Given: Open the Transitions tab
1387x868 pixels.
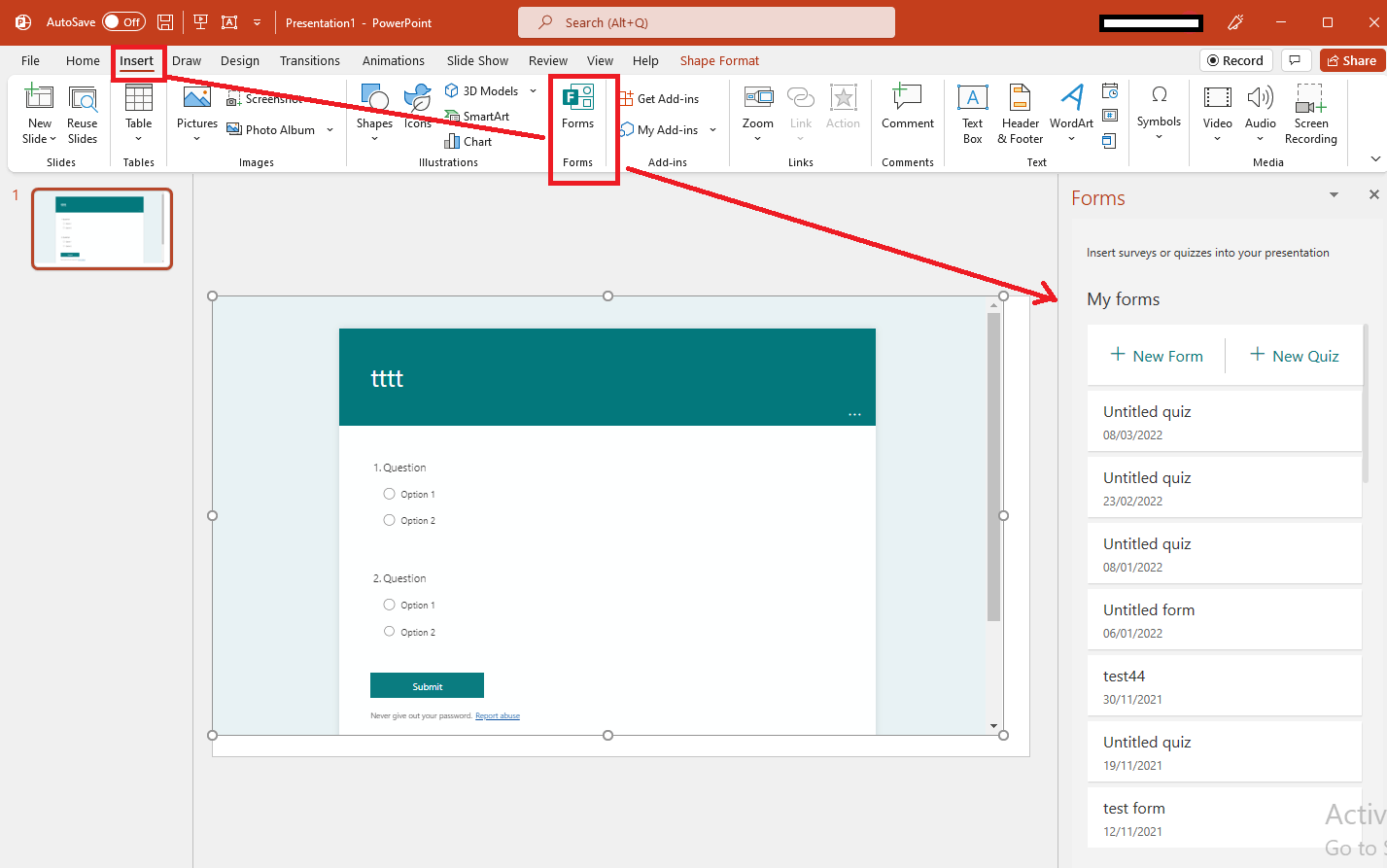Looking at the screenshot, I should point(310,60).
